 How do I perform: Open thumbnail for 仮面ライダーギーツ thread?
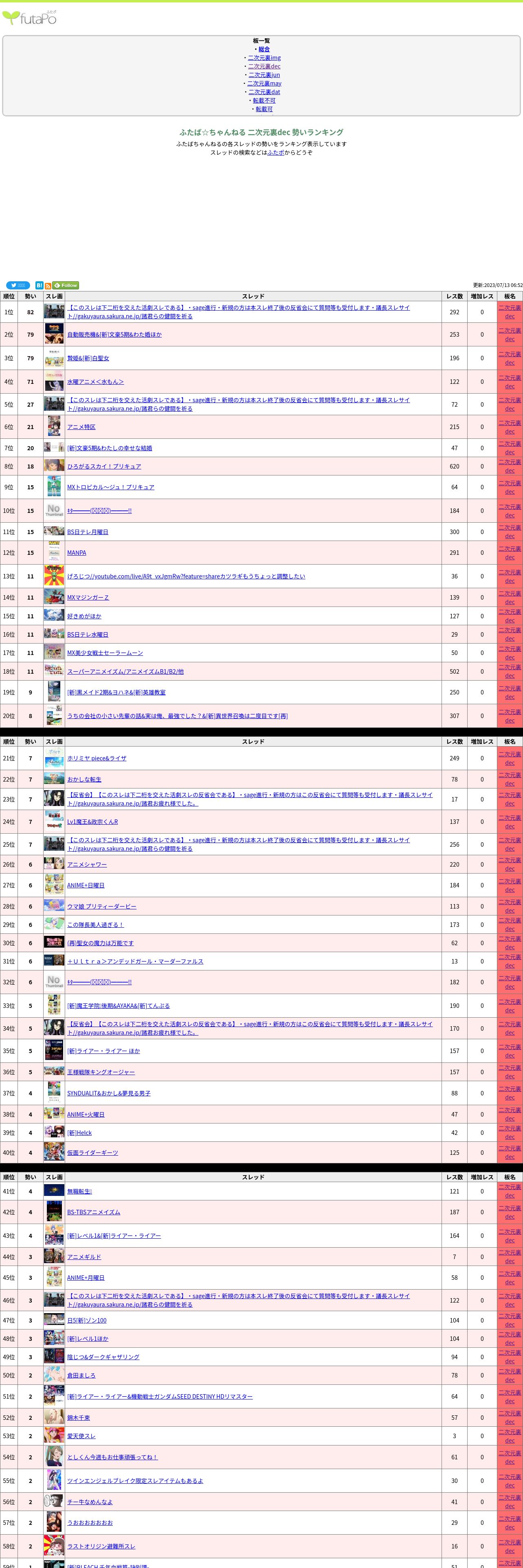(54, 1152)
